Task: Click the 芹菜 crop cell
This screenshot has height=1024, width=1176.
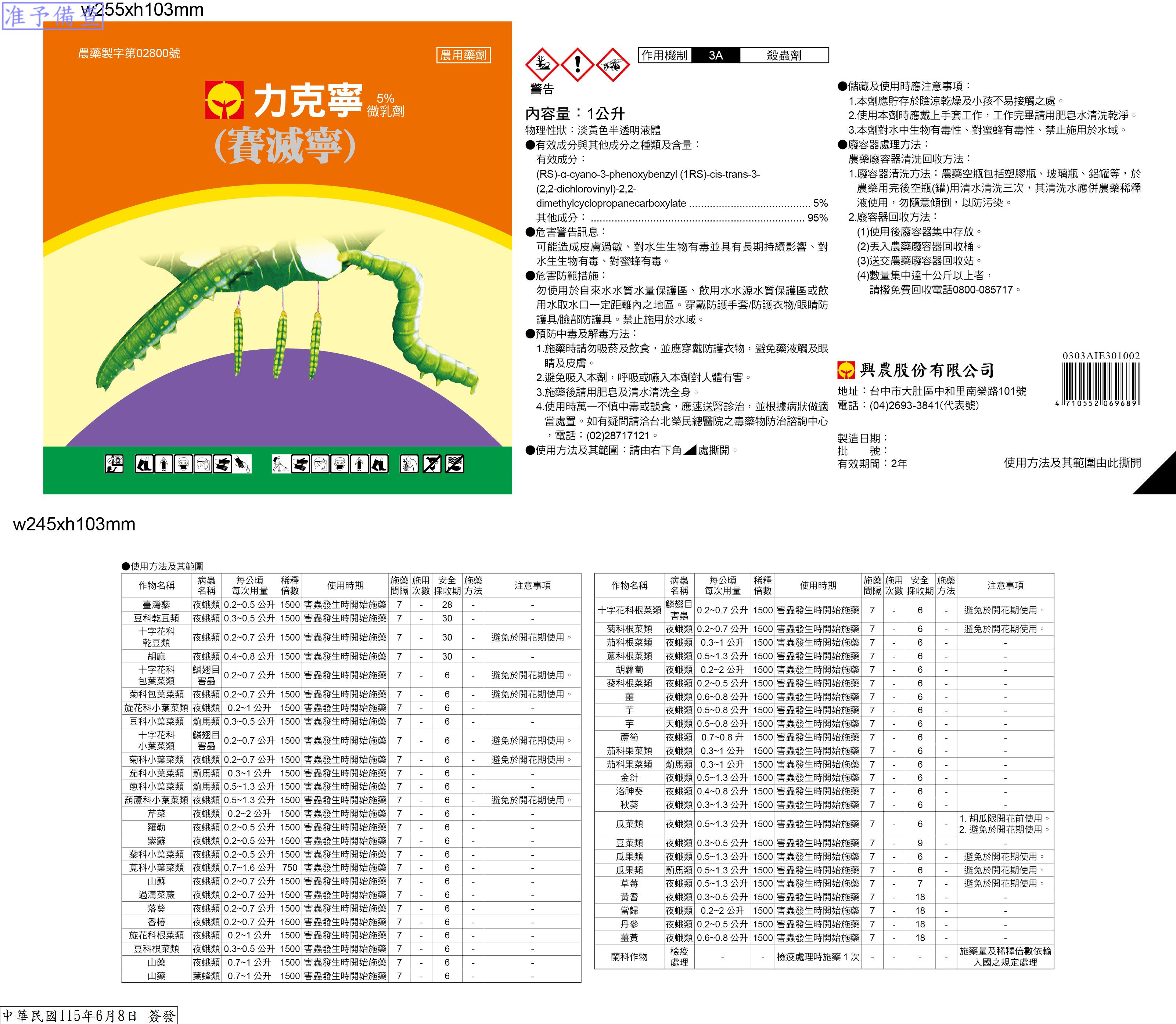Action: coord(157,814)
